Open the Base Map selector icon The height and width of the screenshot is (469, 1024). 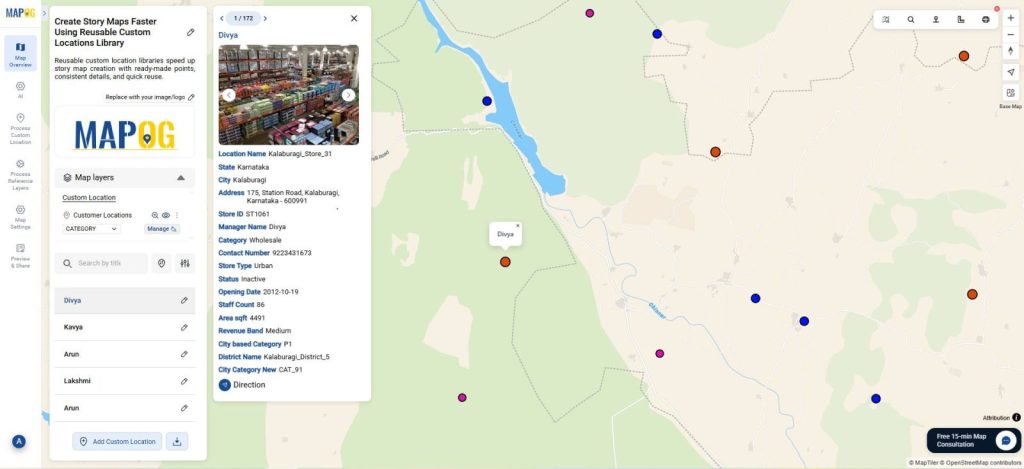(x=1010, y=93)
